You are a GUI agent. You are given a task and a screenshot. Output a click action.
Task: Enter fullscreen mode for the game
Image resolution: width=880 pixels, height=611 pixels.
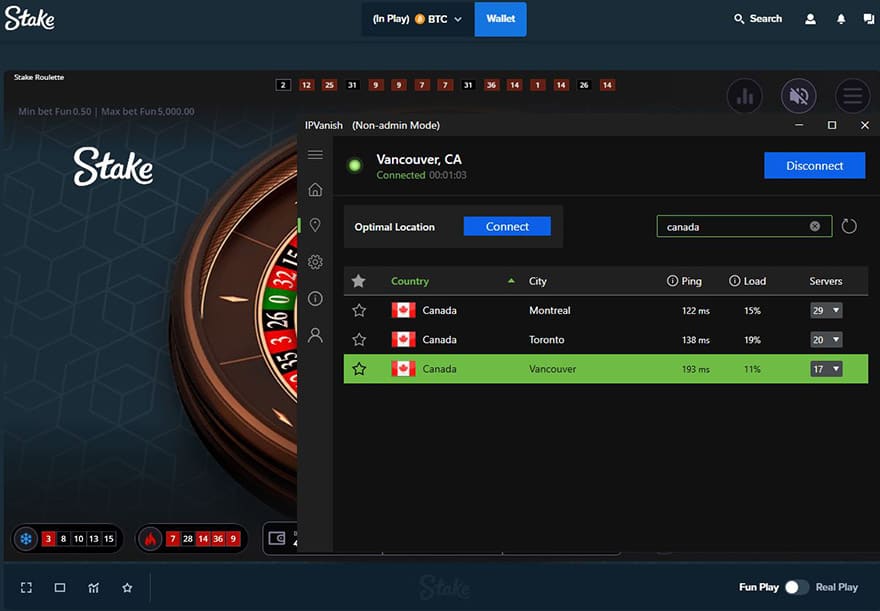click(x=26, y=587)
